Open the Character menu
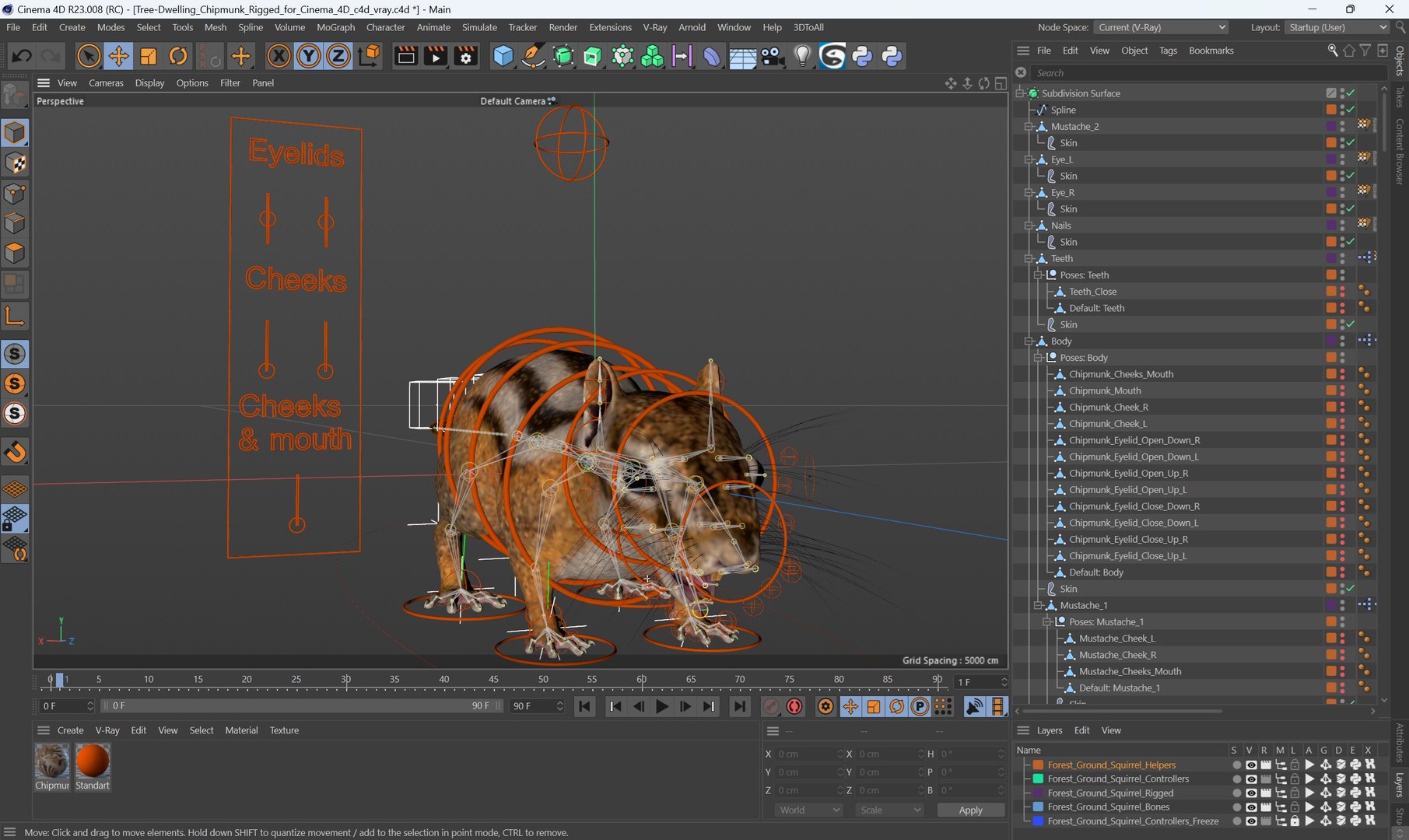The width and height of the screenshot is (1409, 840). click(386, 27)
